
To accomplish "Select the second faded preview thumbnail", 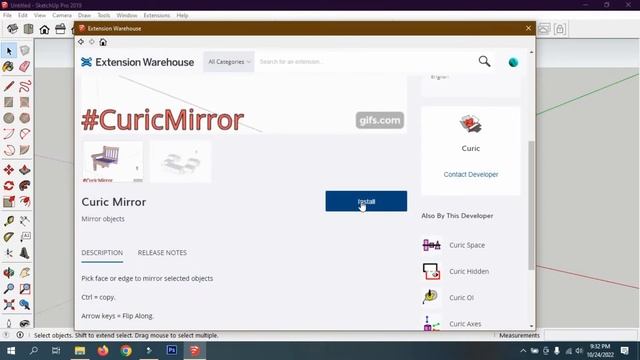I will tap(181, 161).
